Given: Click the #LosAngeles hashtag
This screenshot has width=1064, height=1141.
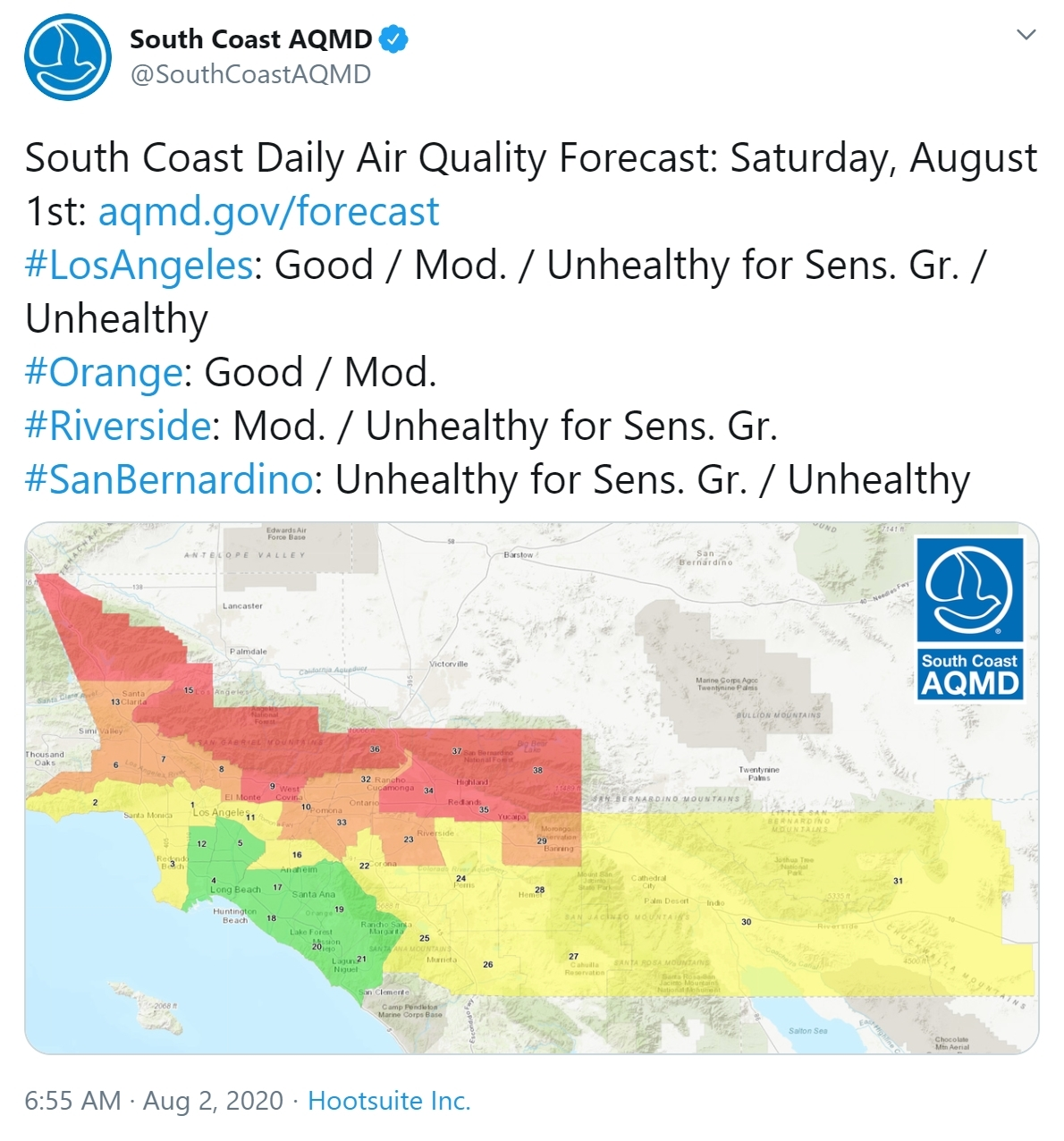Looking at the screenshot, I should [139, 266].
